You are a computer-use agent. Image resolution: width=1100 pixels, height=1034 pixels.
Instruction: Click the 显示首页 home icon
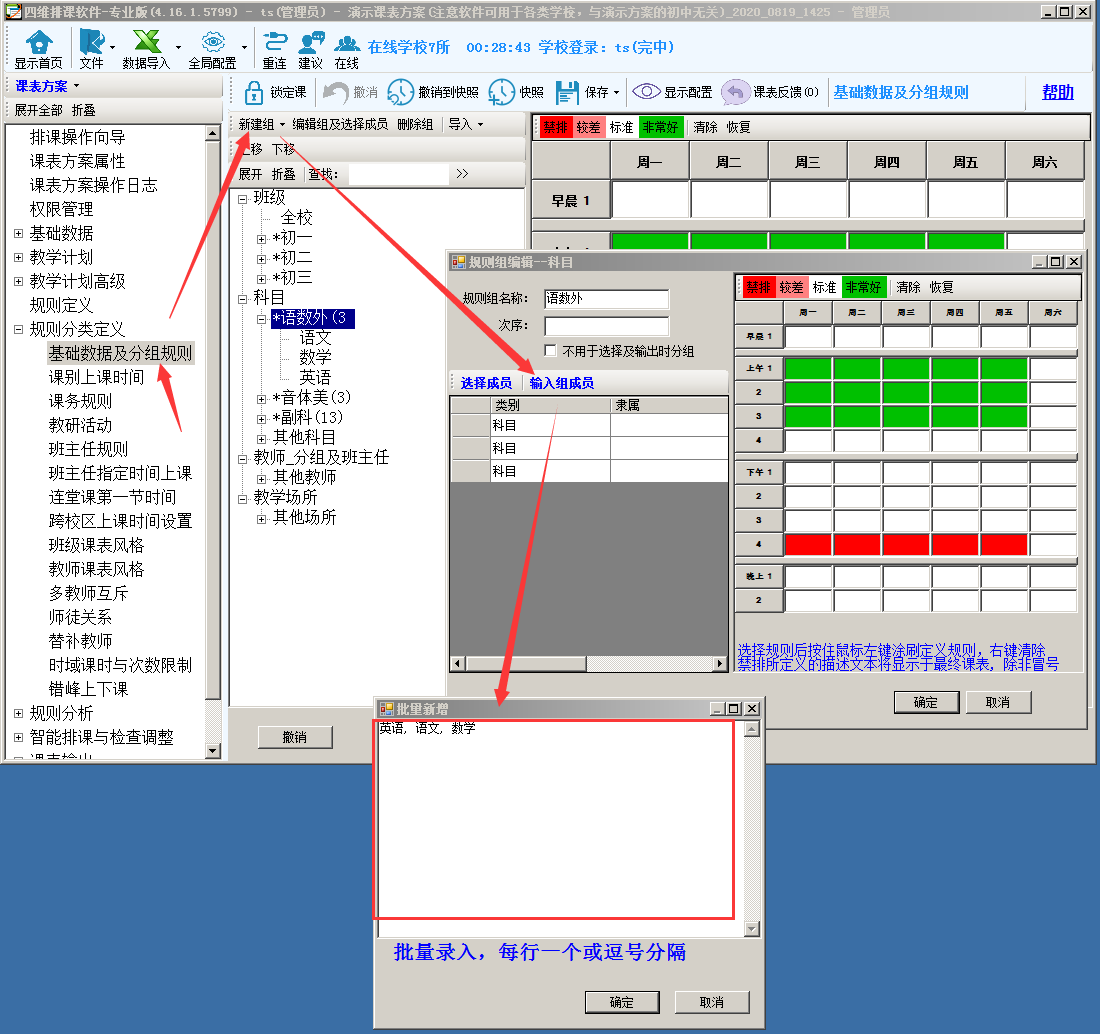tap(38, 43)
